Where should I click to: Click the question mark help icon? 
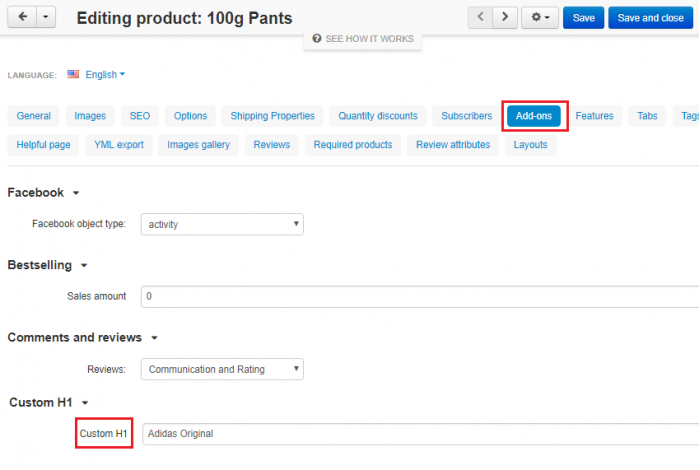(x=317, y=38)
